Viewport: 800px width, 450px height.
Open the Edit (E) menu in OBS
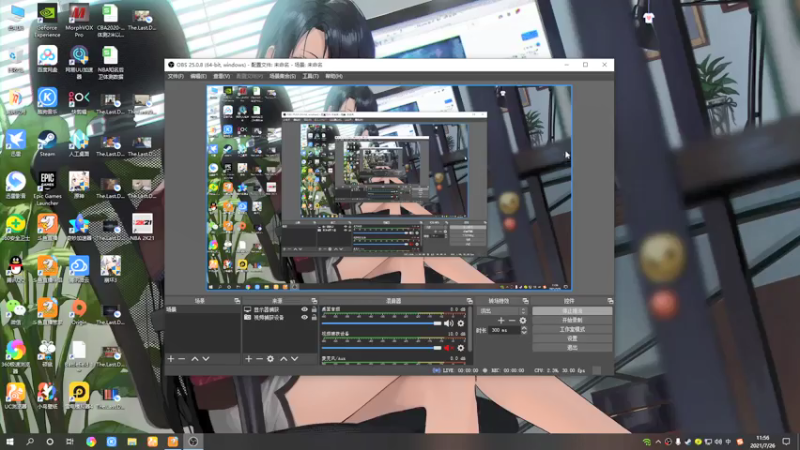(198, 76)
